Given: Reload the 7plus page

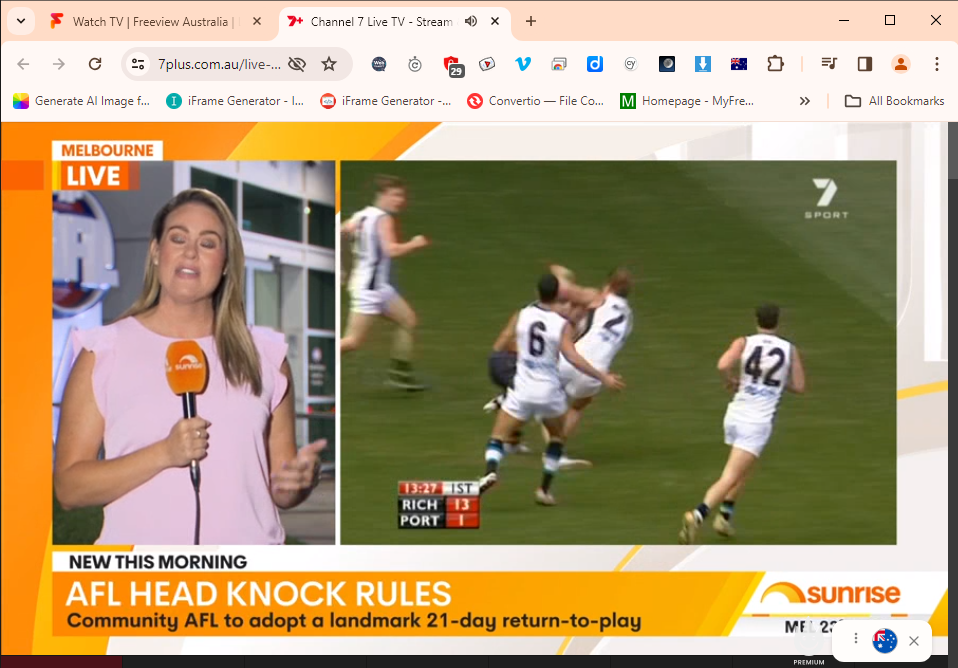Looking at the screenshot, I should 95,64.
